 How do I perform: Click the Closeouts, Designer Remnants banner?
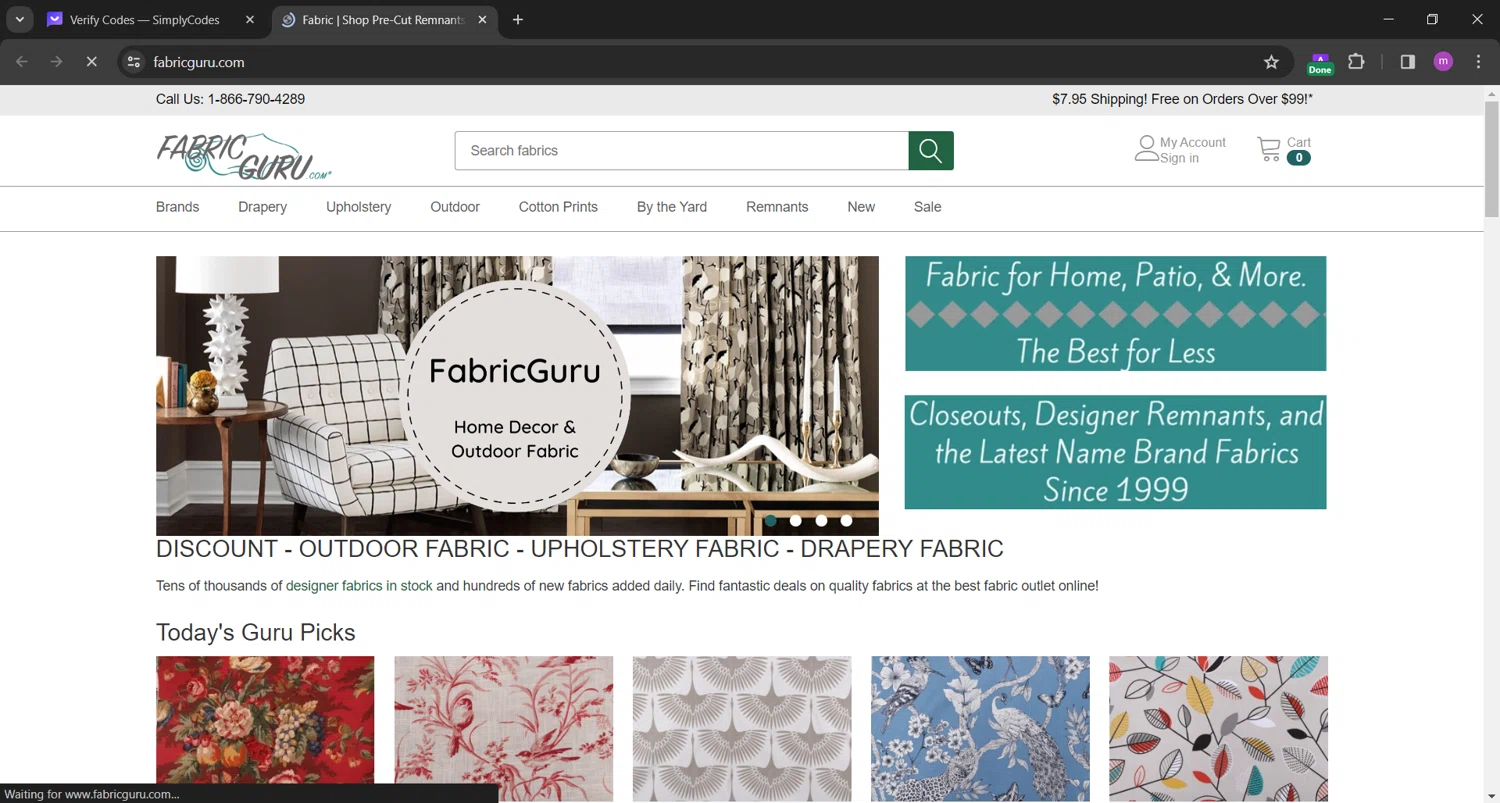tap(1115, 452)
